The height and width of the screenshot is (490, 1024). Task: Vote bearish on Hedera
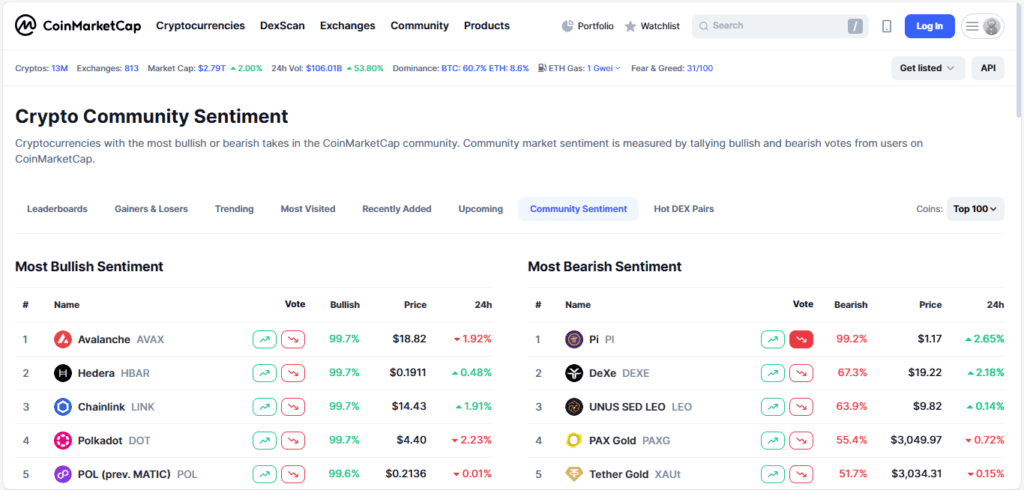coord(293,373)
